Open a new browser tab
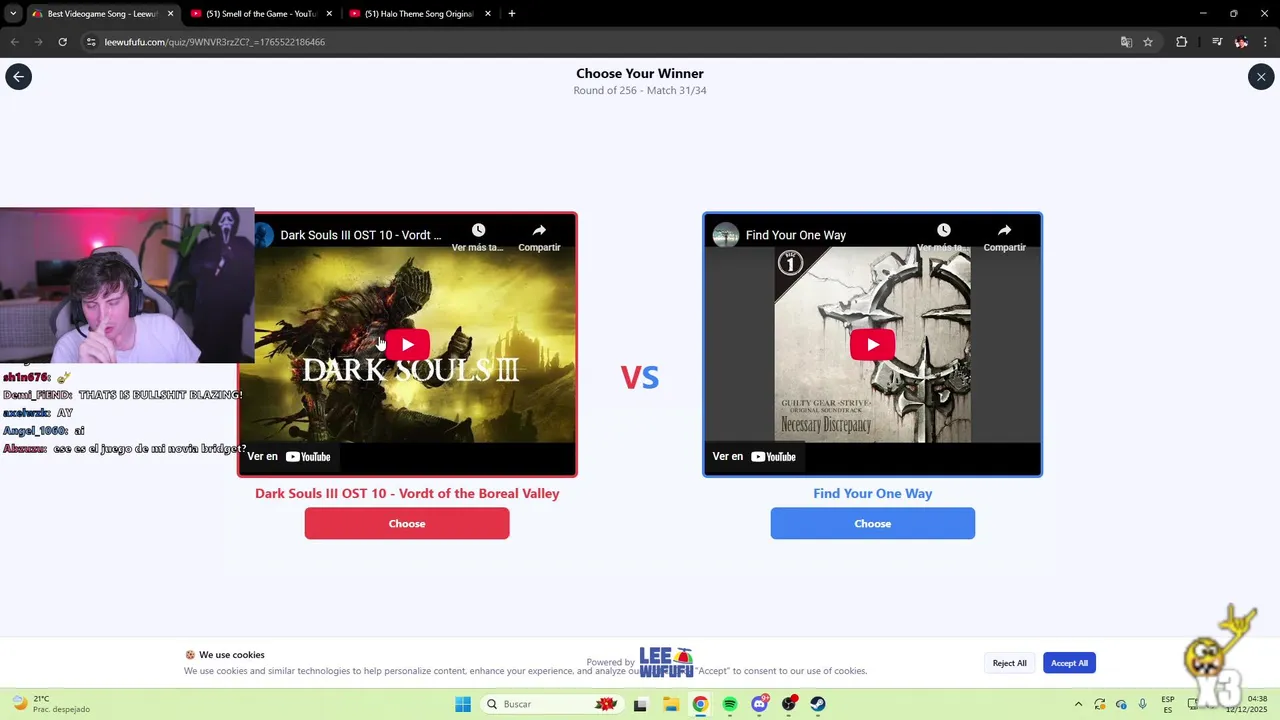The width and height of the screenshot is (1280, 720). pos(512,14)
